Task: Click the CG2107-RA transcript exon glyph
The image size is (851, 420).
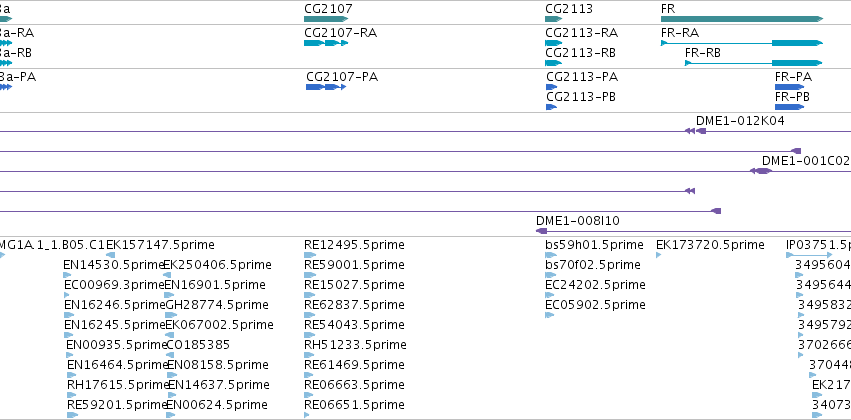Action: (x=326, y=43)
